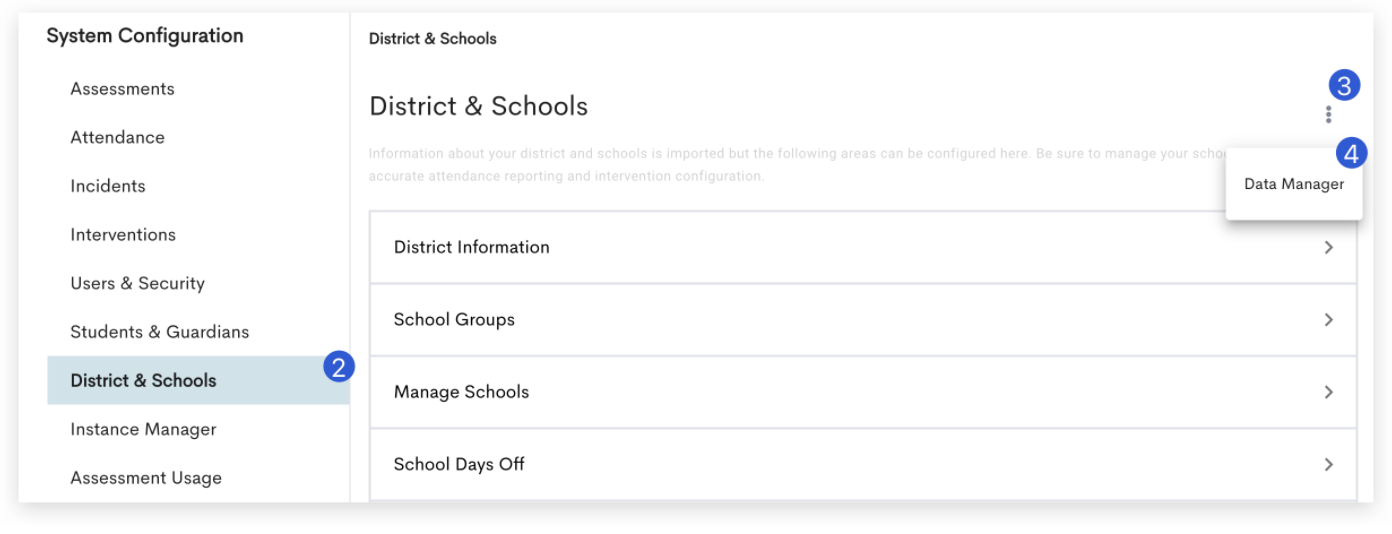
Task: Open the three-dot more options menu
Action: click(x=1328, y=115)
